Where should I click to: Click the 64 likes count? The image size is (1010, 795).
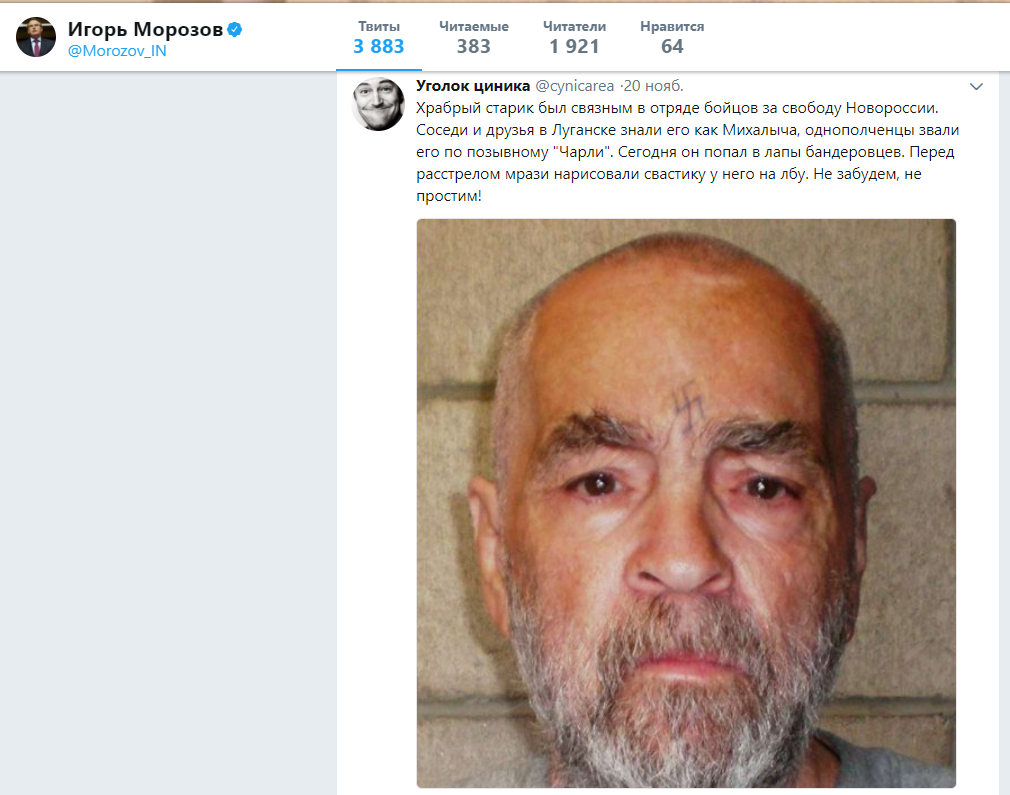(x=674, y=46)
